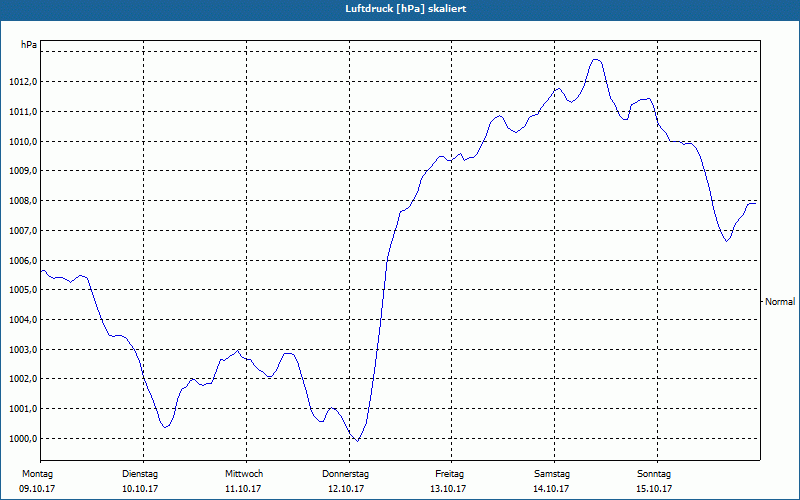Click the 'Mittwoch' day label
Viewport: 800px width, 500px height.
click(x=244, y=474)
